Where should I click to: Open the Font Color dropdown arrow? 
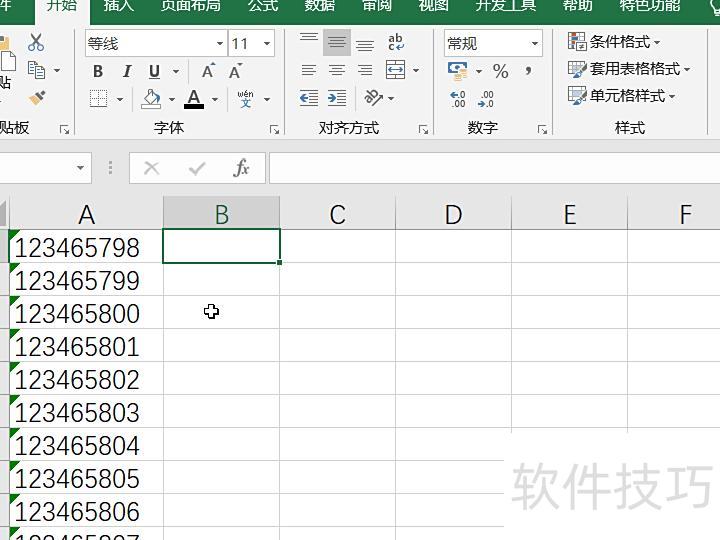[x=214, y=99]
